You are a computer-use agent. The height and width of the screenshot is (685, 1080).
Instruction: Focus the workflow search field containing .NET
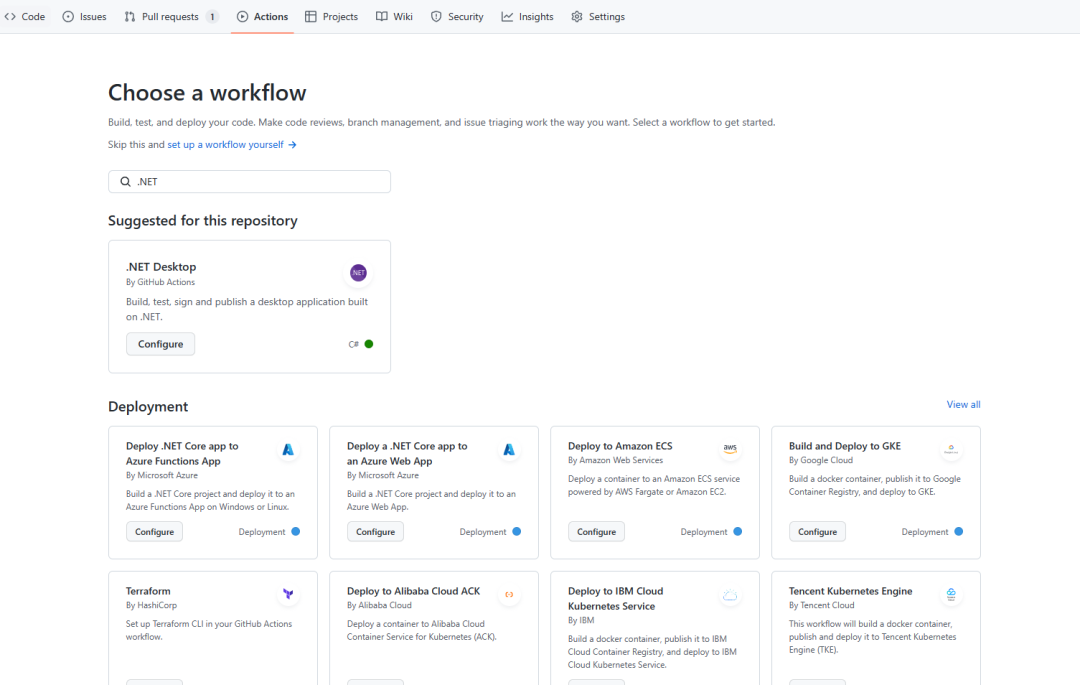point(249,182)
